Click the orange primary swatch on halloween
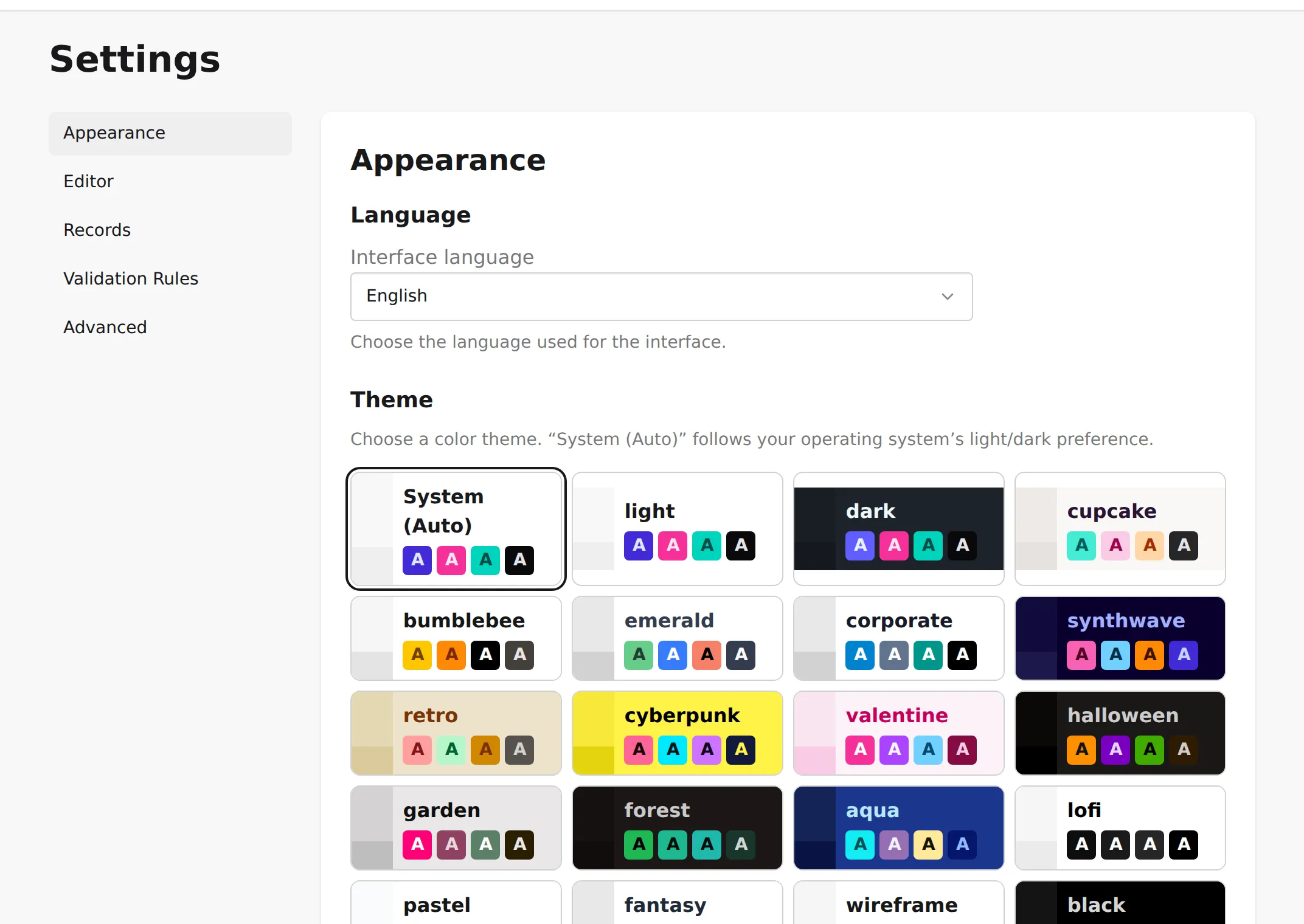The image size is (1304, 924). [1081, 750]
